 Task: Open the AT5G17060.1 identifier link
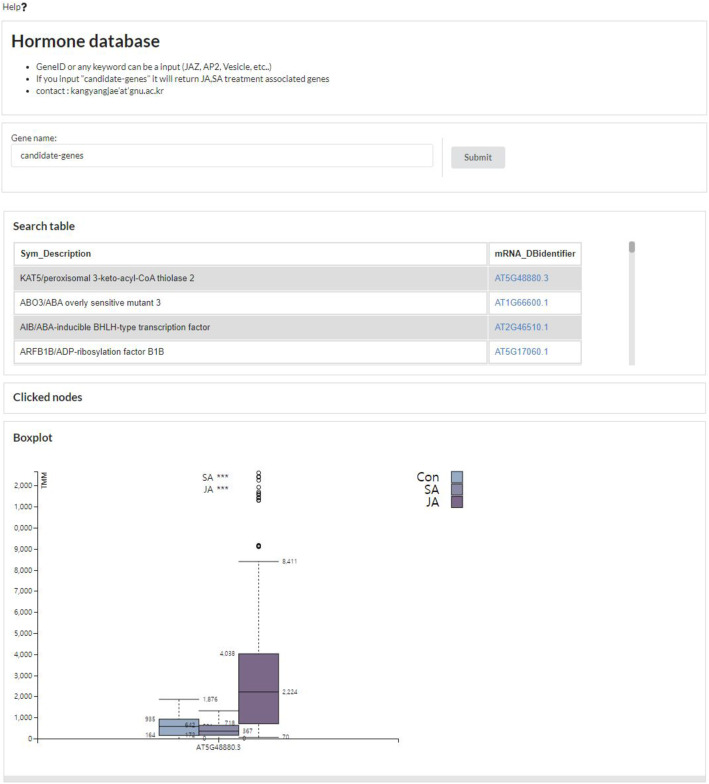(x=521, y=351)
